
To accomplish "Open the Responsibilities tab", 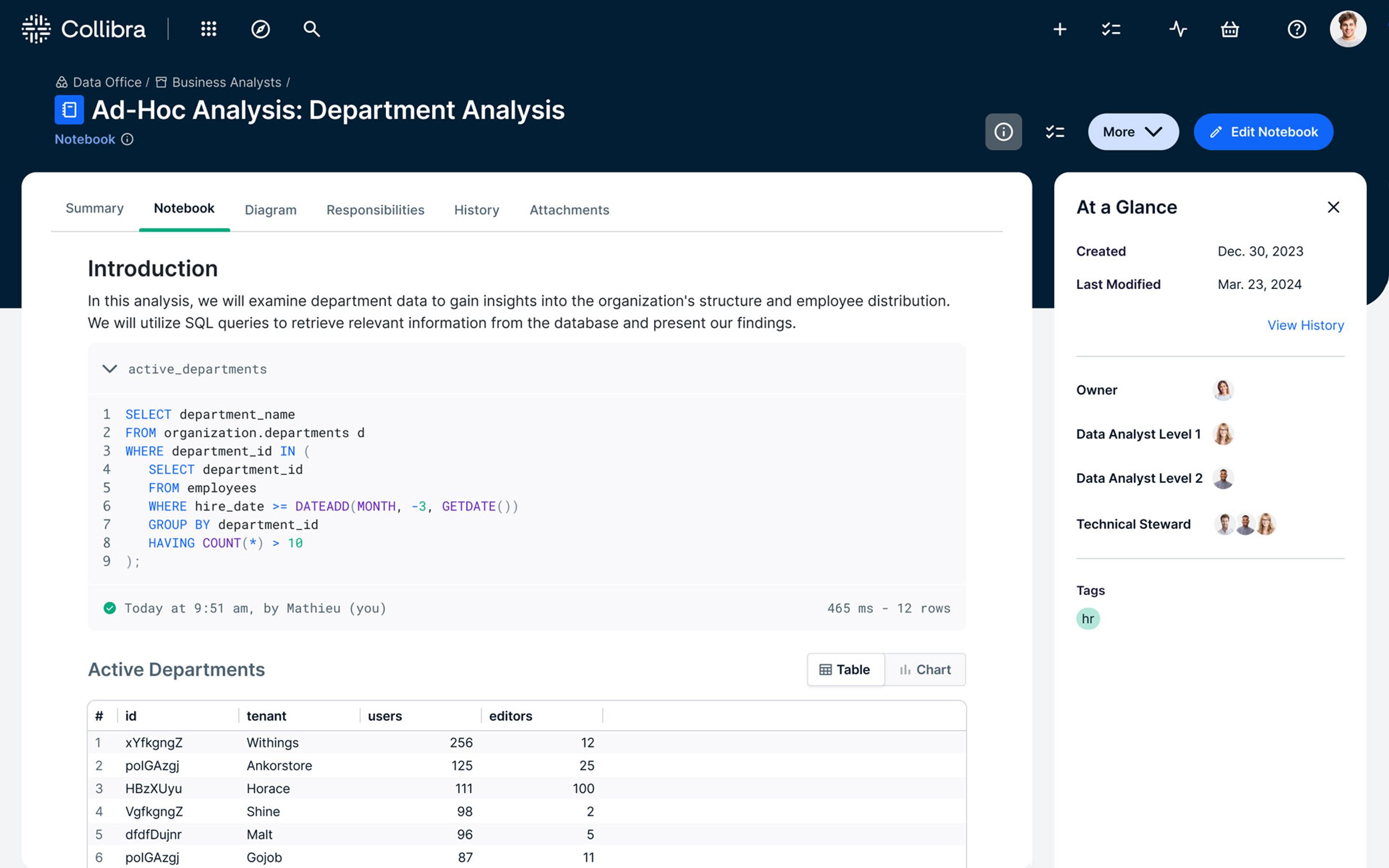I will tap(375, 210).
